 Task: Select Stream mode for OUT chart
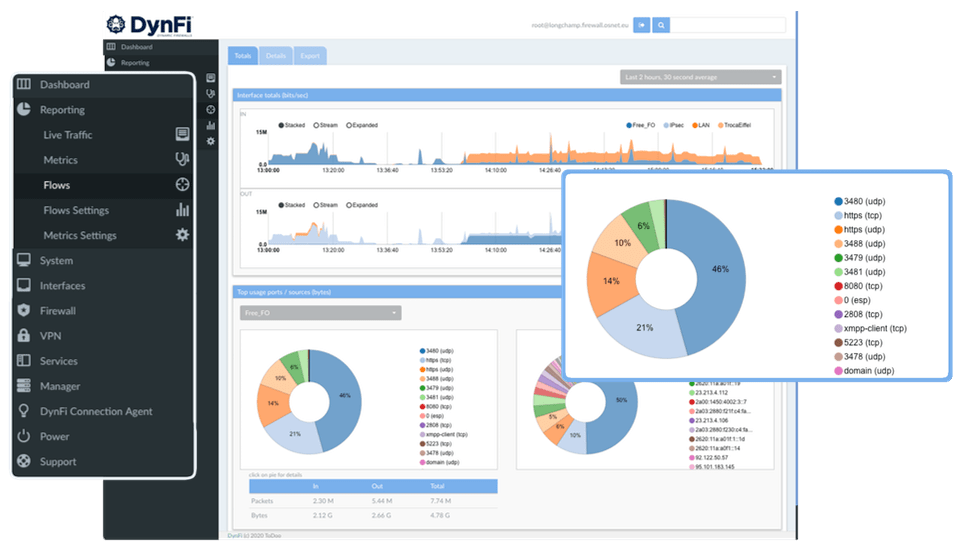(326, 205)
